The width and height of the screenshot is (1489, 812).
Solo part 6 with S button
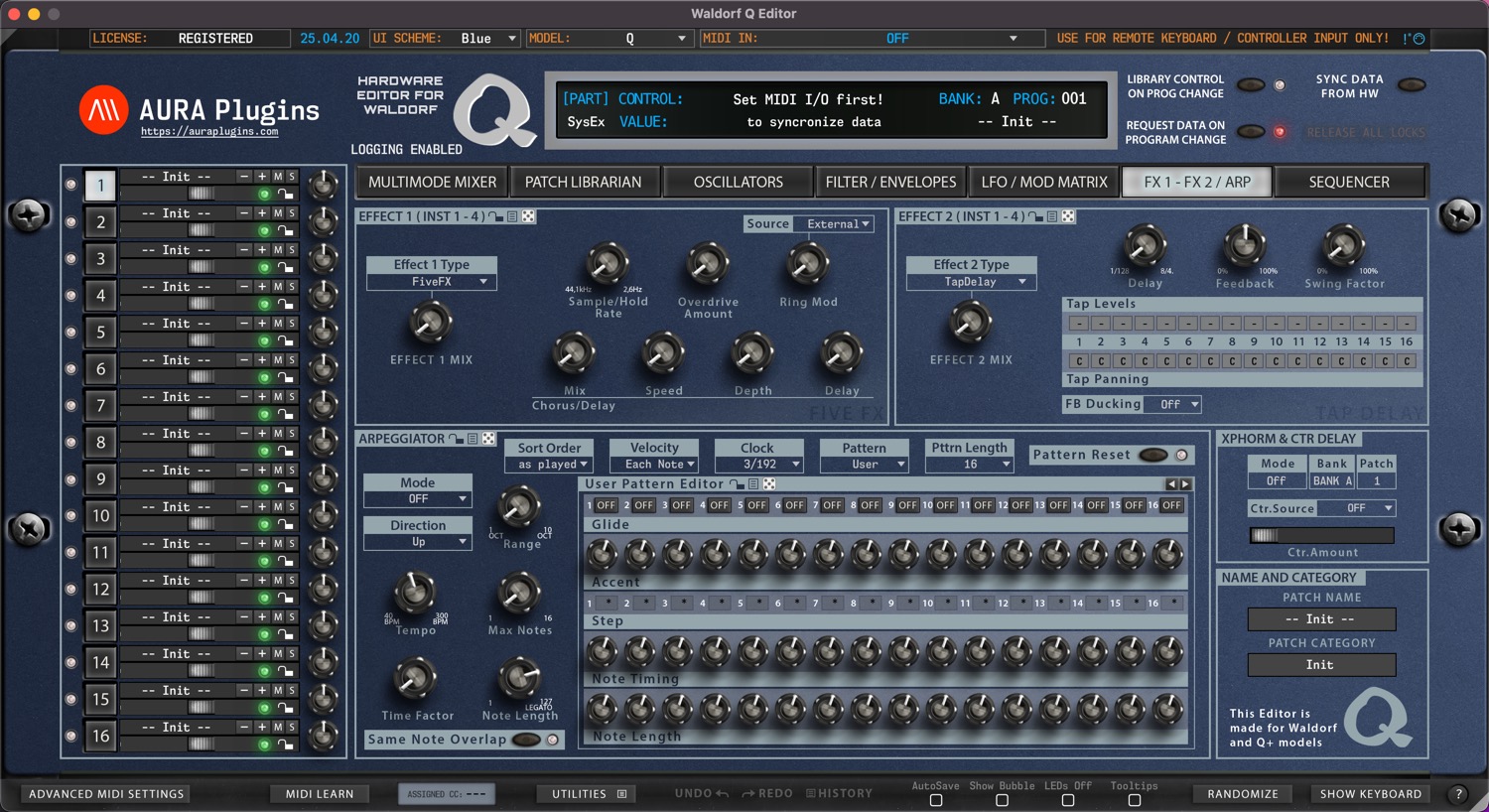292,360
